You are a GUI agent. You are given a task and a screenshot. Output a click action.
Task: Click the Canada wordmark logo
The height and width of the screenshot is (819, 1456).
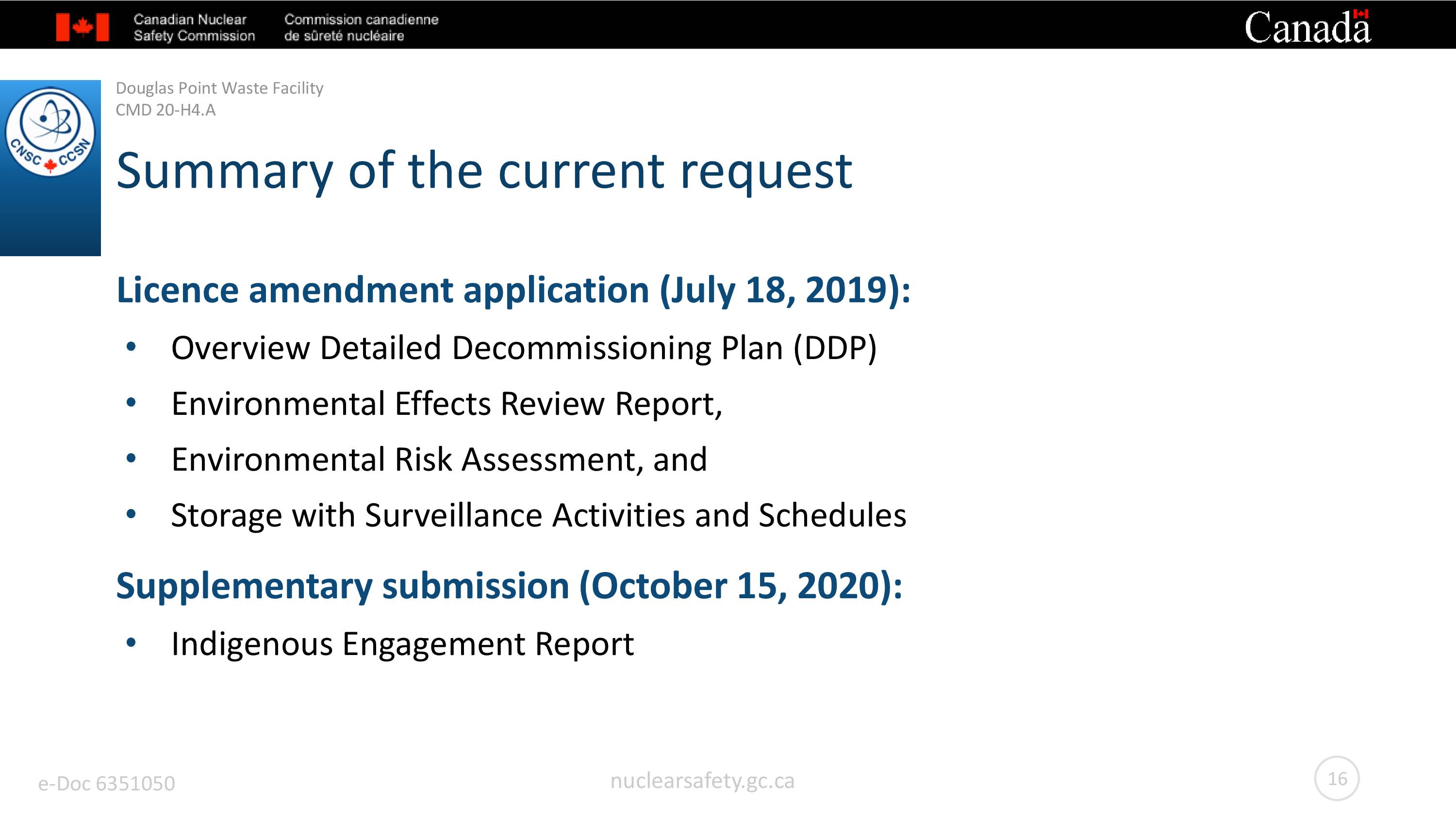(x=1307, y=27)
